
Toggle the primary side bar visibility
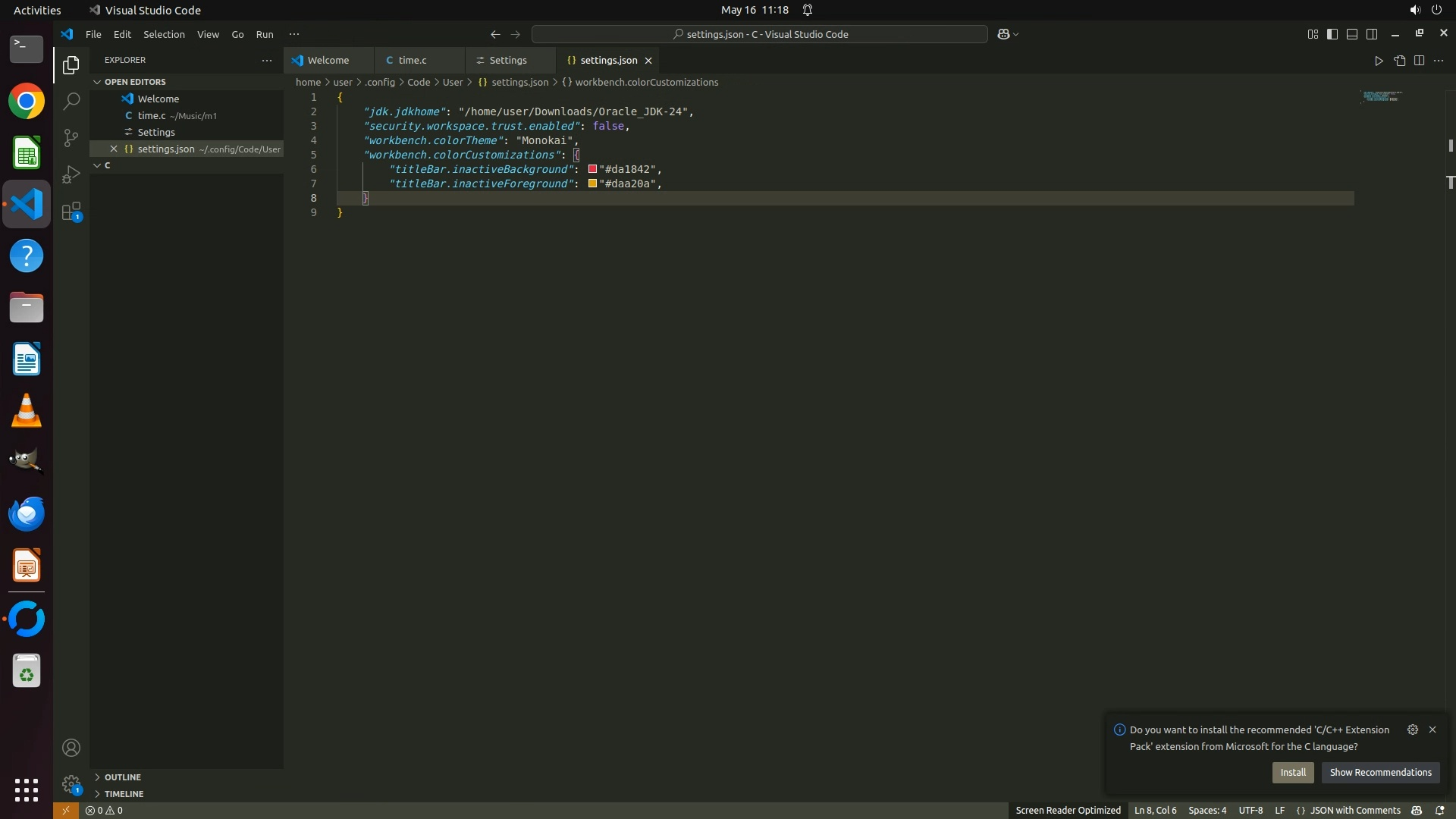tap(1332, 34)
